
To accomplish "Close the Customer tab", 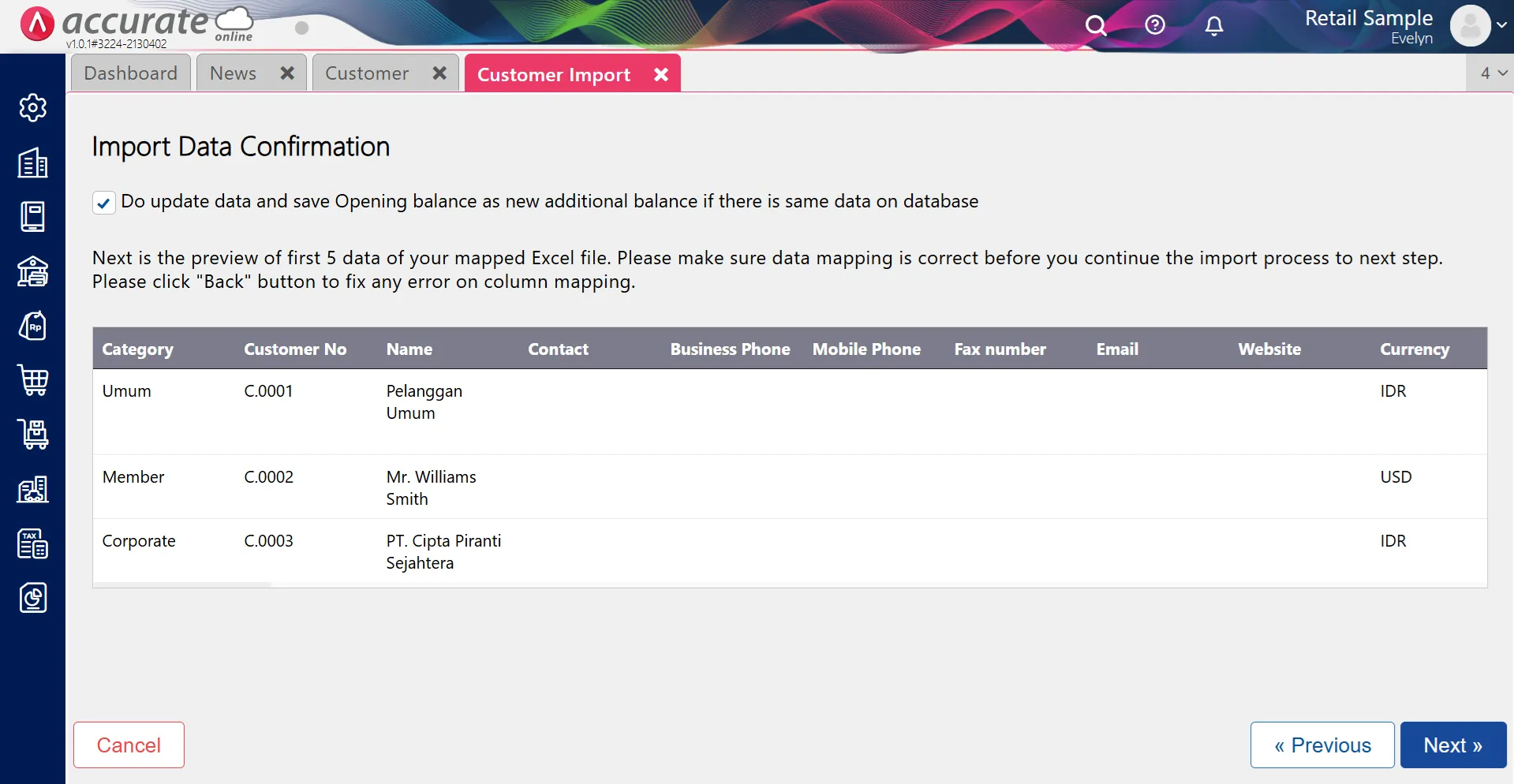I will pos(439,73).
